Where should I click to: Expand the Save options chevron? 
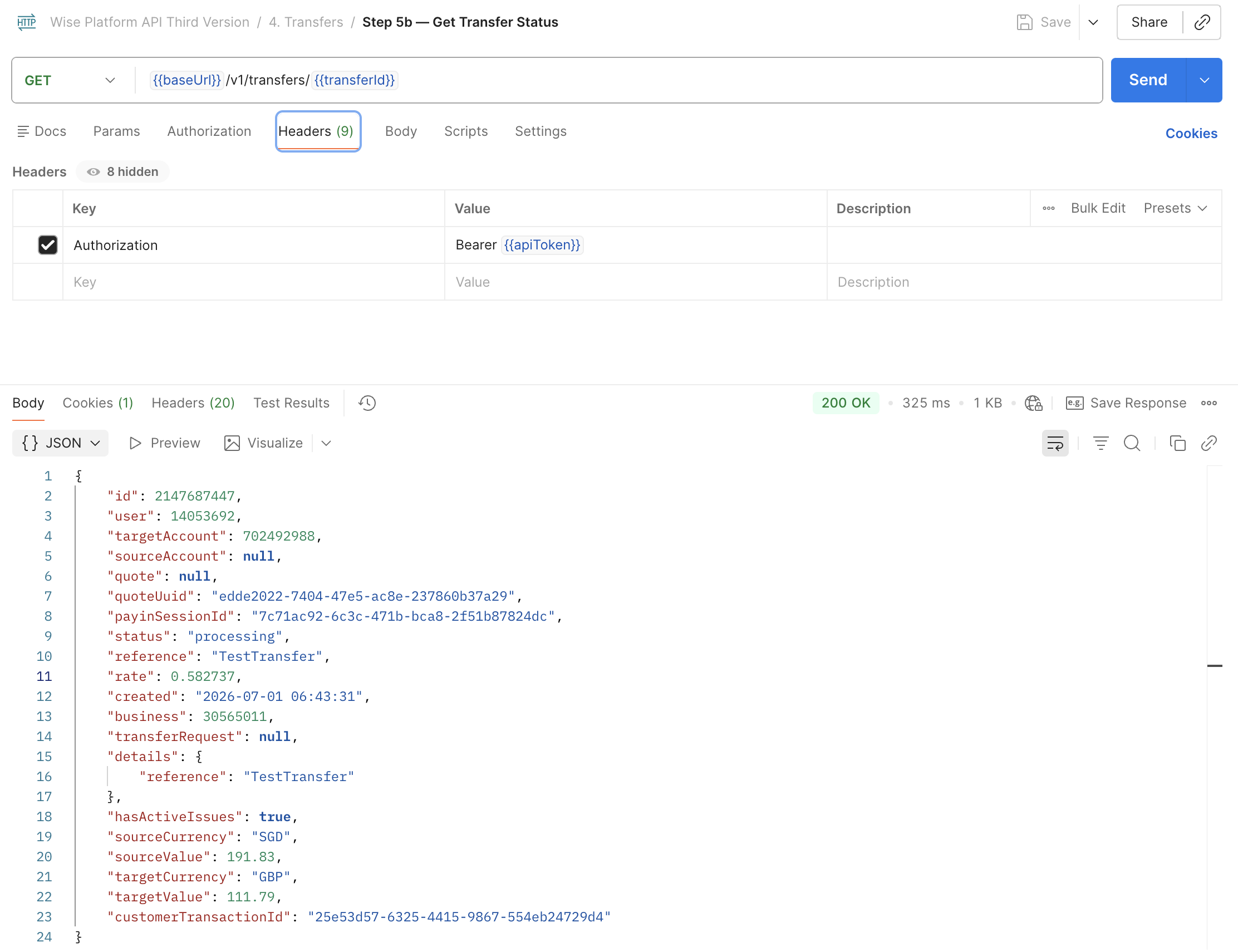click(x=1093, y=22)
